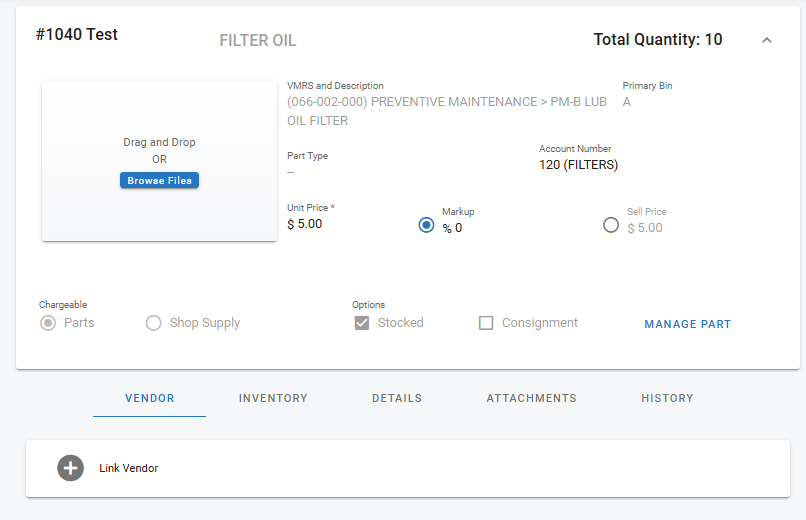Enable the Consignment checkbox

click(486, 323)
